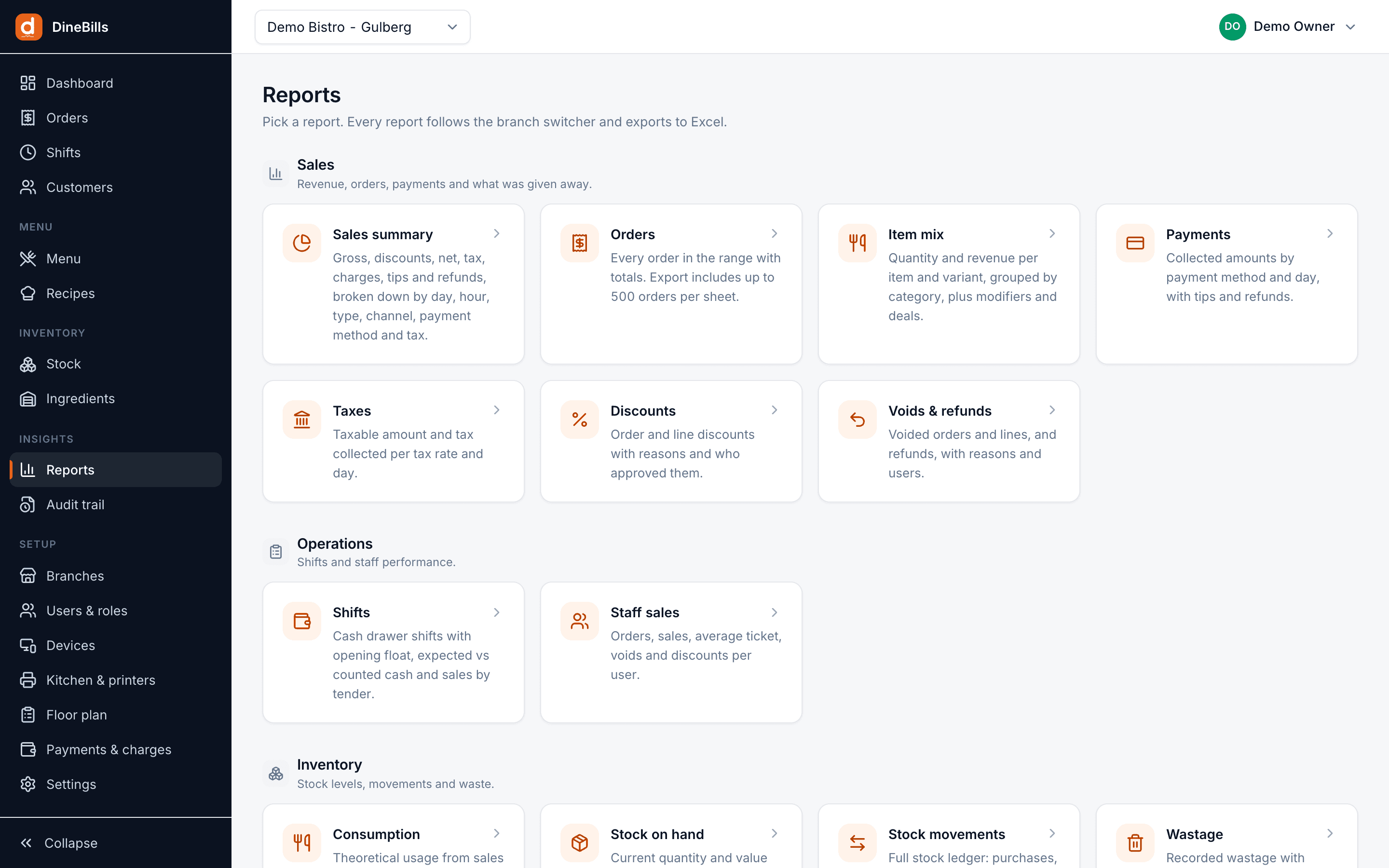This screenshot has width=1389, height=868.
Task: Click the Settings gear icon
Action: point(28,784)
